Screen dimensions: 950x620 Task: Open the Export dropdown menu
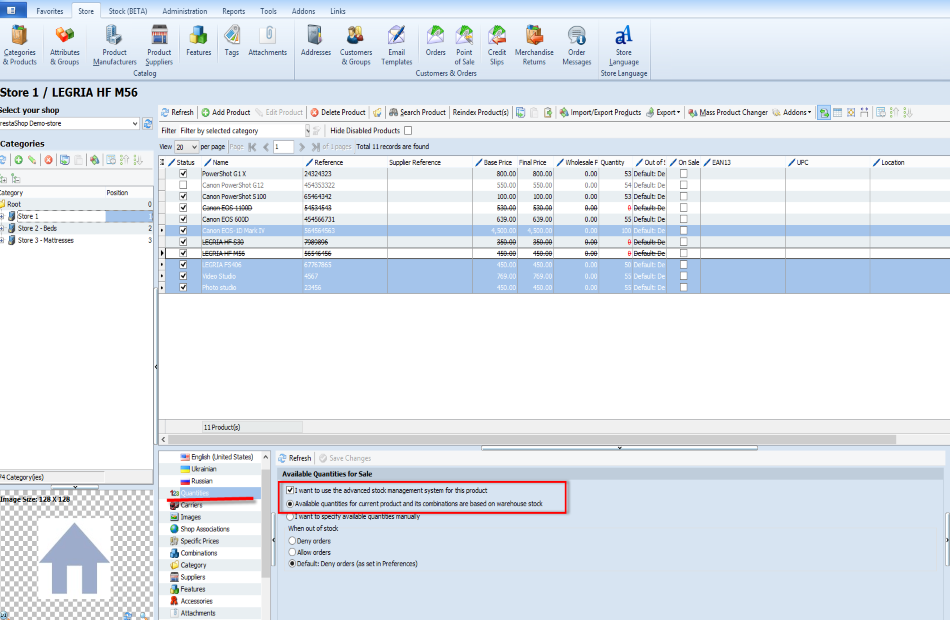click(x=663, y=112)
